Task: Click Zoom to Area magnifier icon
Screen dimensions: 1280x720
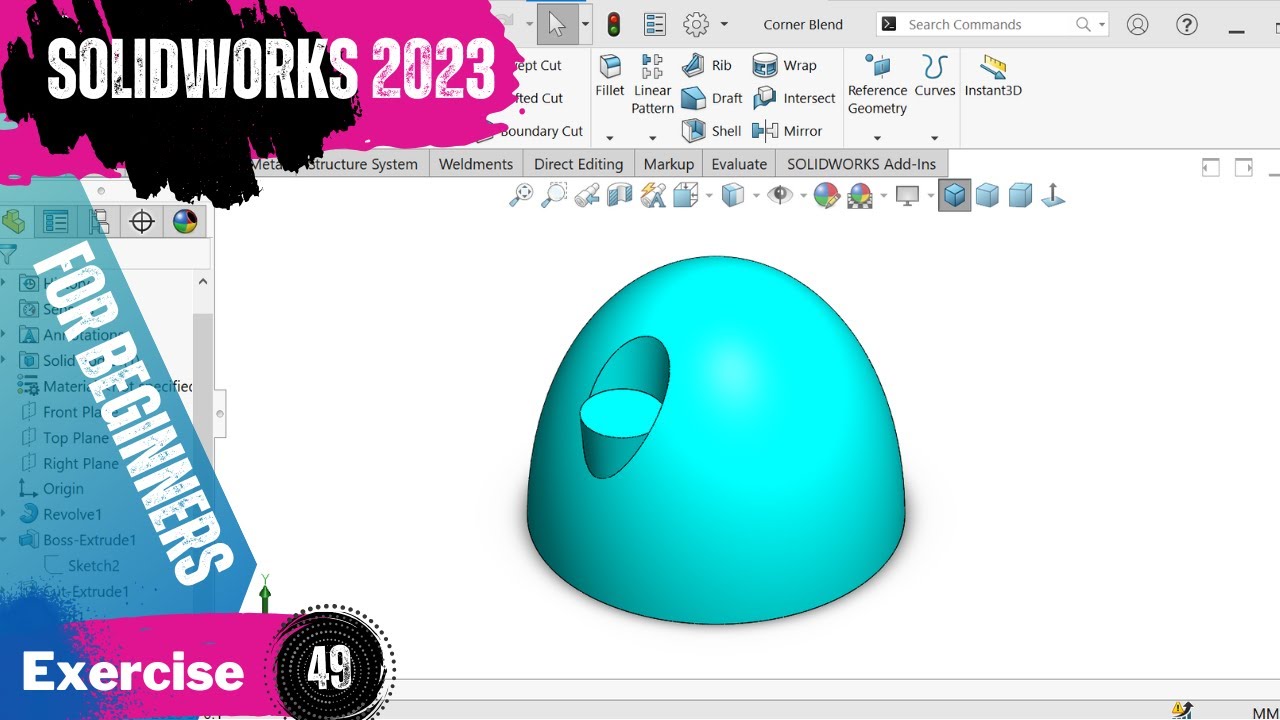Action: click(554, 195)
